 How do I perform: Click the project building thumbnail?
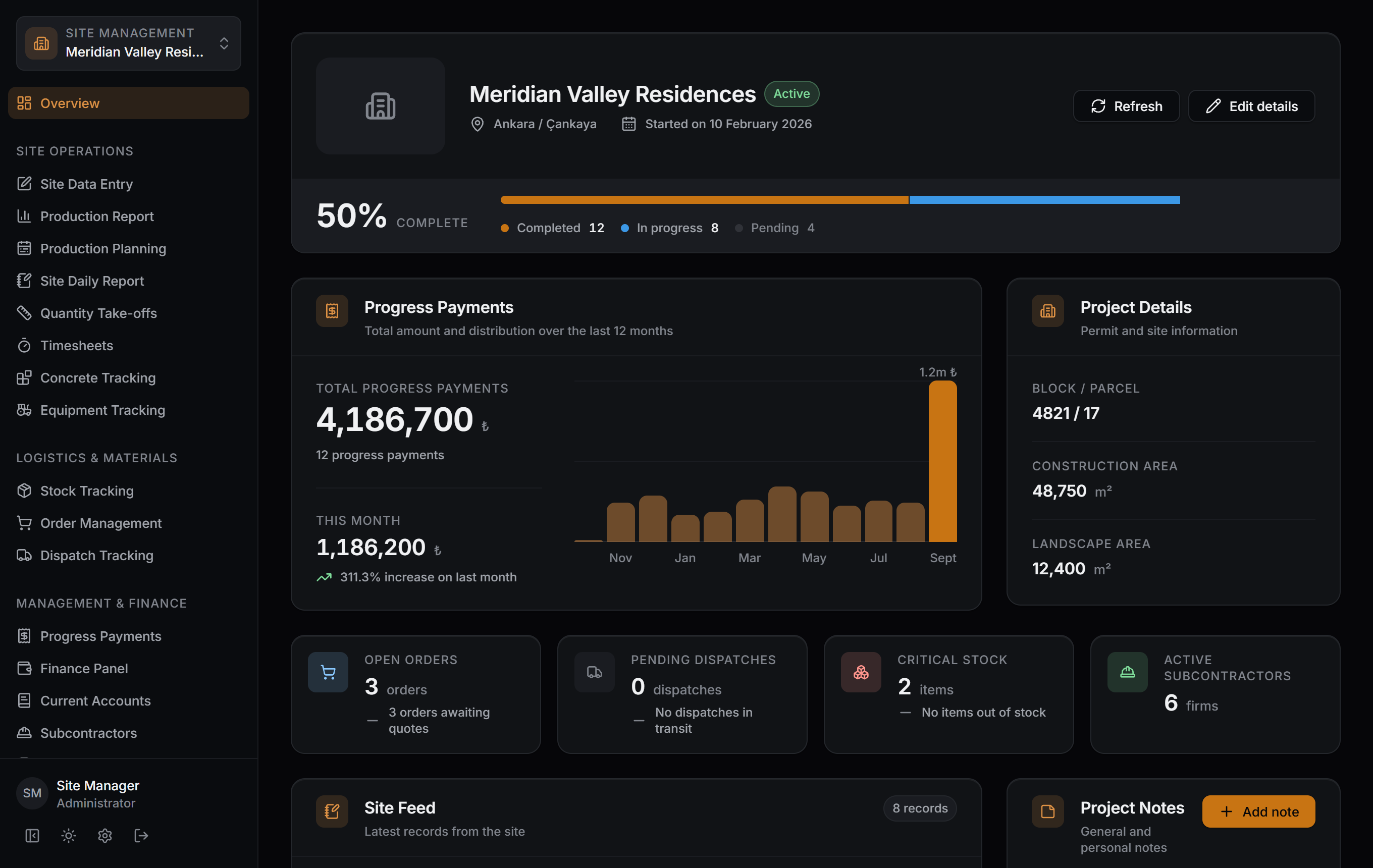point(380,106)
